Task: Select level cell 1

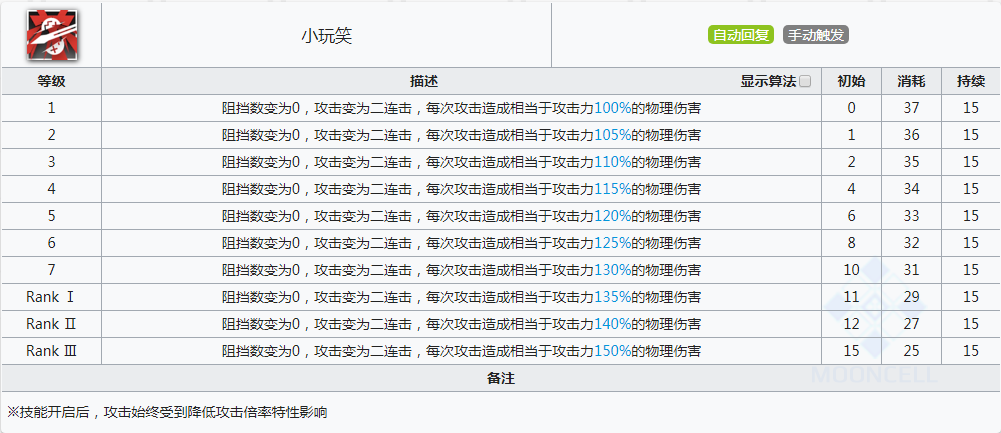Action: coord(51,108)
